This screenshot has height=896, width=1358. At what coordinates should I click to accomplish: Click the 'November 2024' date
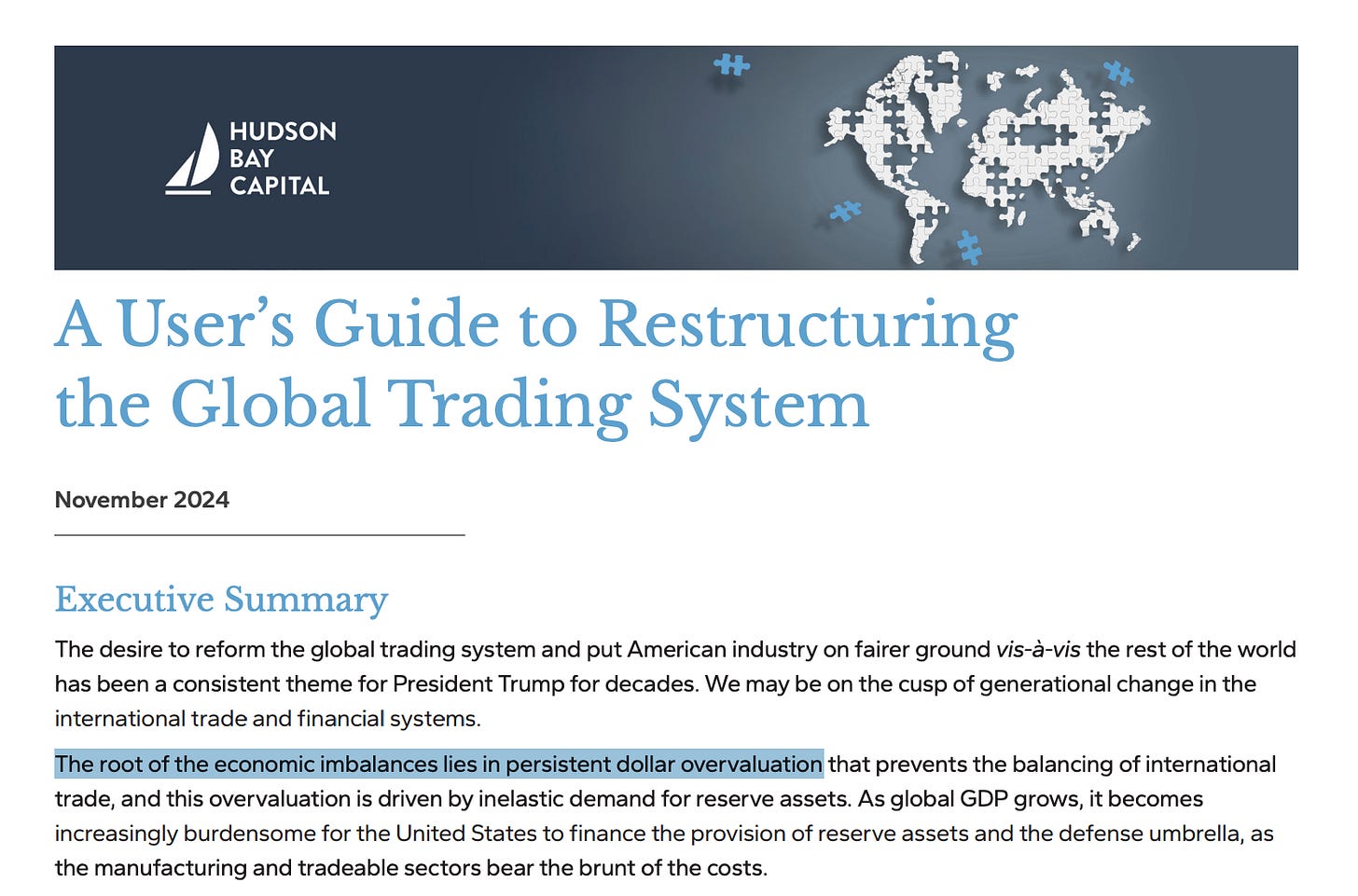[142, 500]
